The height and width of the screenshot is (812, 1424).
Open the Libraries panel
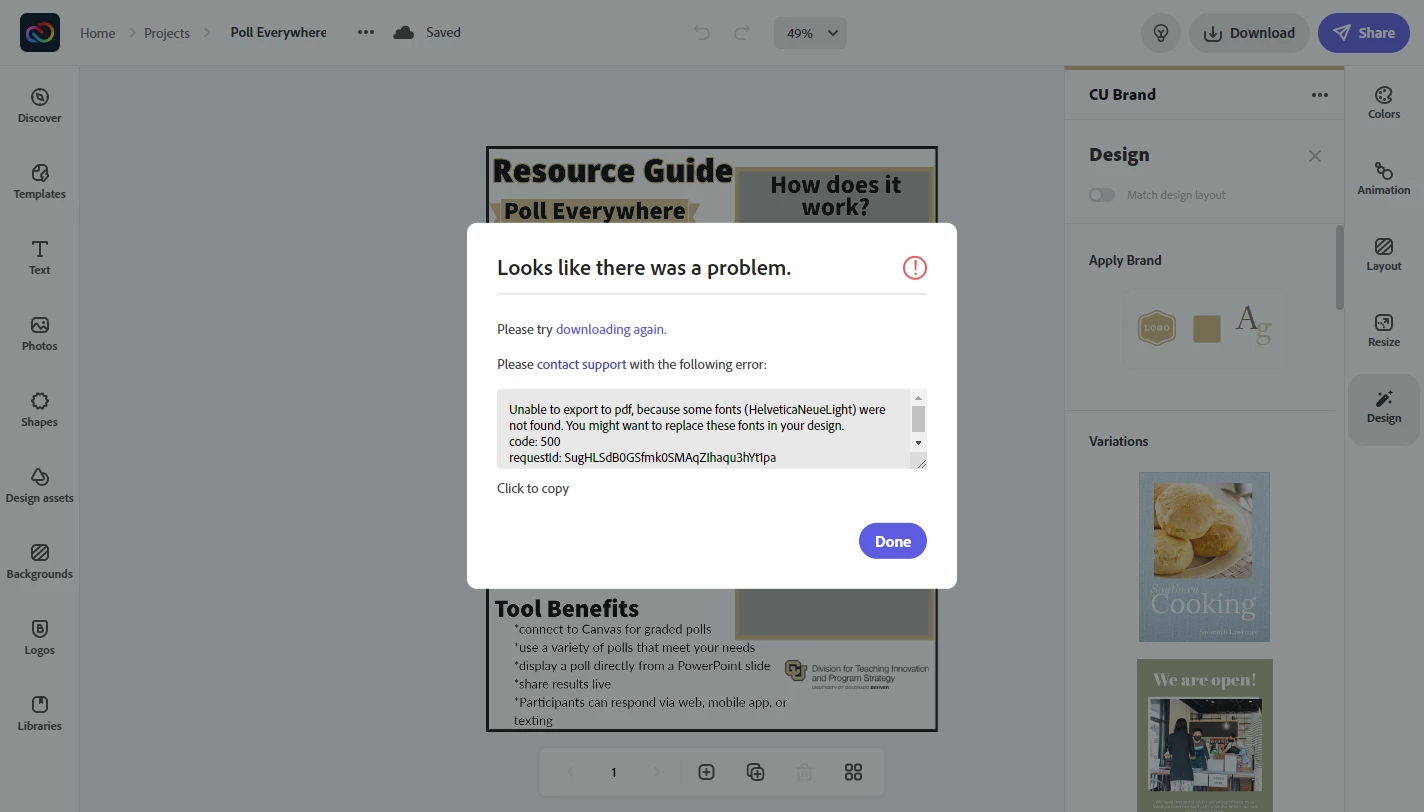click(x=40, y=713)
